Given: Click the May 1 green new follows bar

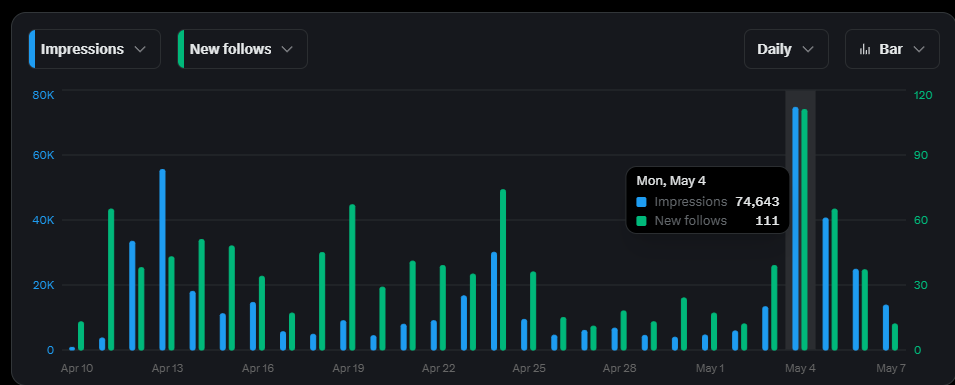Looking at the screenshot, I should click(714, 331).
